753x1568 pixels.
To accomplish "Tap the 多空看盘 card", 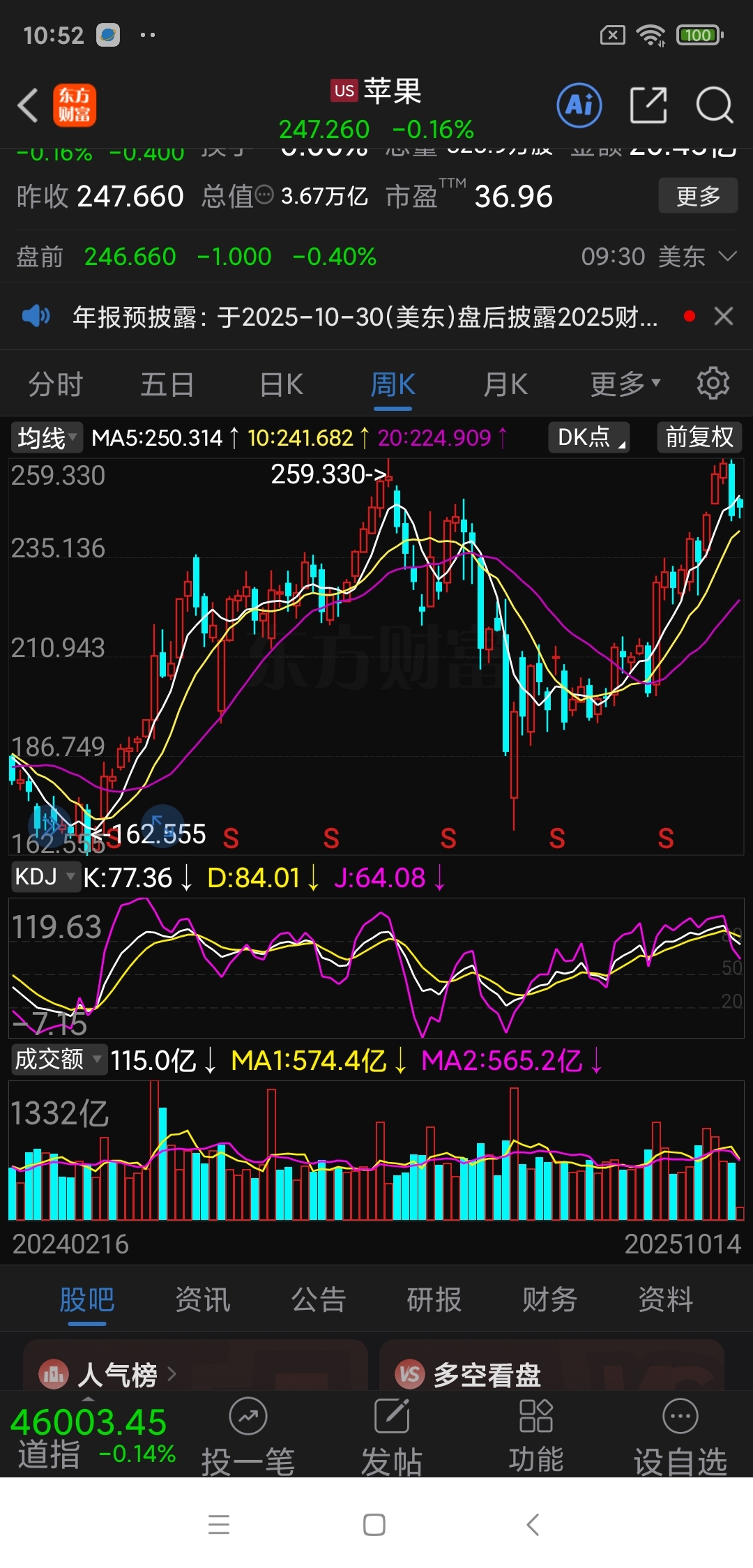I will tap(552, 1365).
